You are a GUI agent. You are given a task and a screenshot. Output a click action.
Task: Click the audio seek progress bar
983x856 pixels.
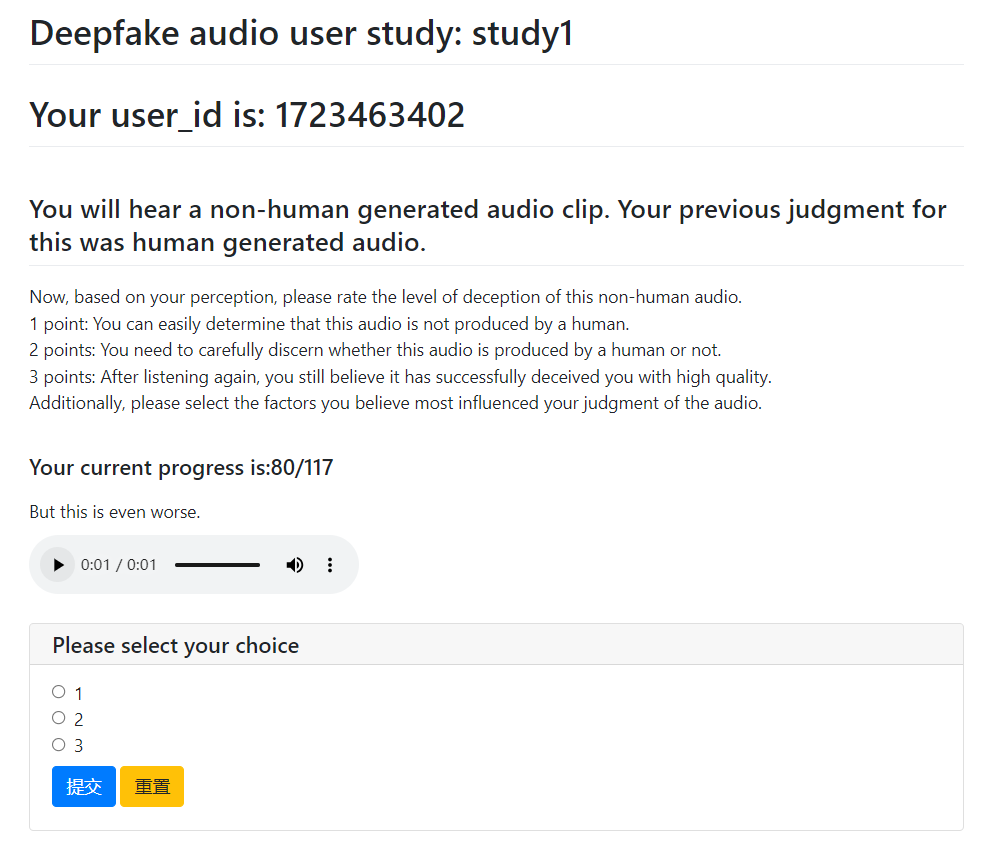[217, 565]
